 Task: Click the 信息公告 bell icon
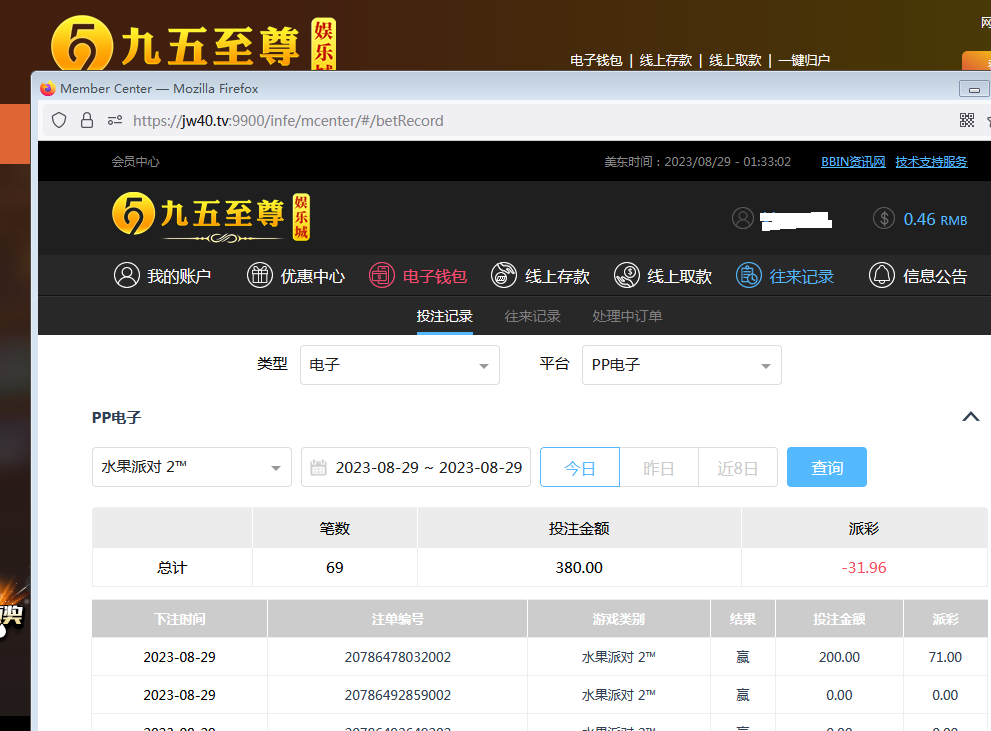click(x=881, y=275)
